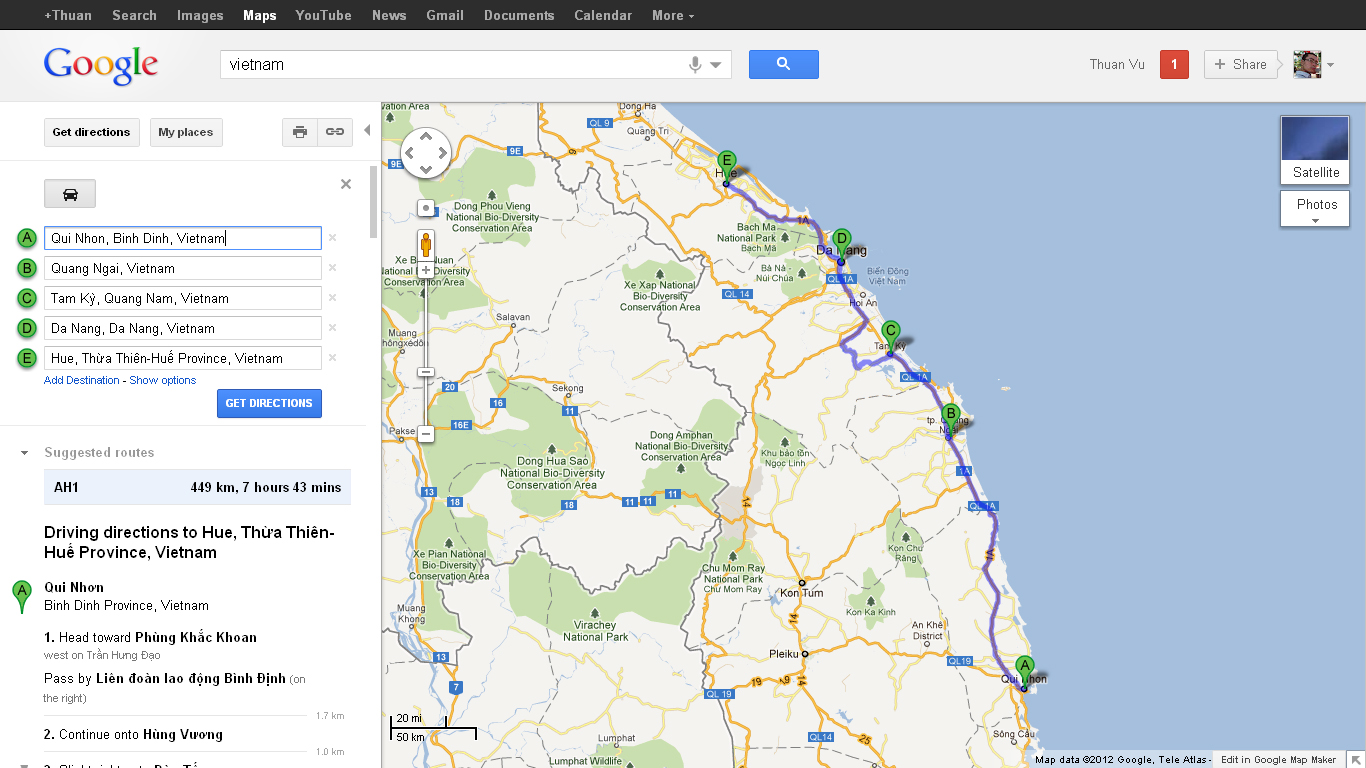
Task: Click the left panel scrollbar
Action: click(x=373, y=200)
